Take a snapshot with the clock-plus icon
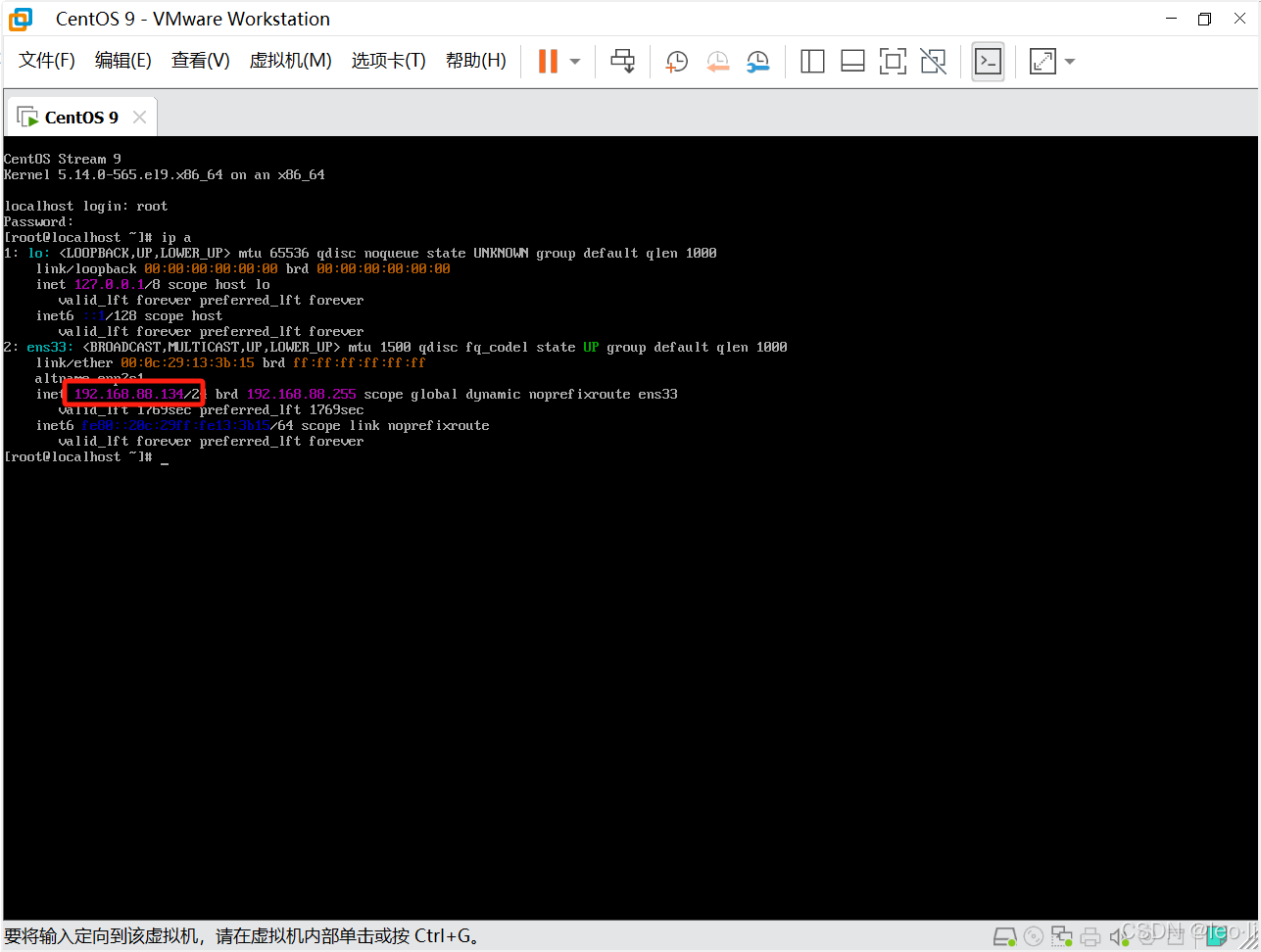The height and width of the screenshot is (952, 1261). tap(676, 62)
